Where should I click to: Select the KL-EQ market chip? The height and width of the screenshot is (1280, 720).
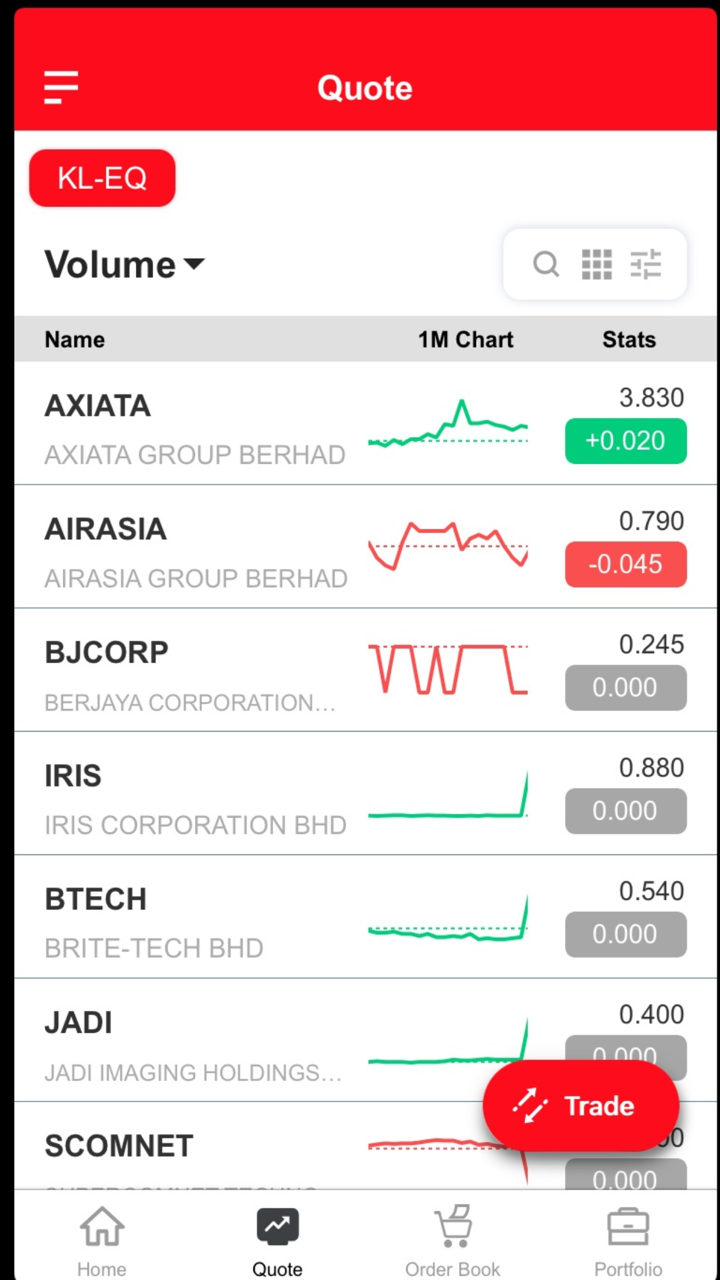[x=102, y=179]
